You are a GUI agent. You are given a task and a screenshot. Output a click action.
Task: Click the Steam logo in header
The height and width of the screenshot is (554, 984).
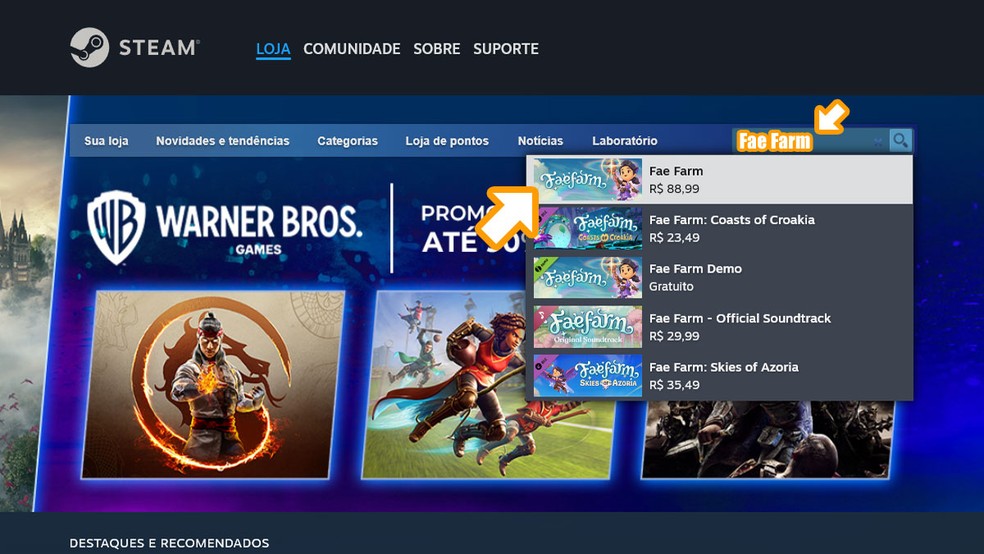click(x=134, y=47)
